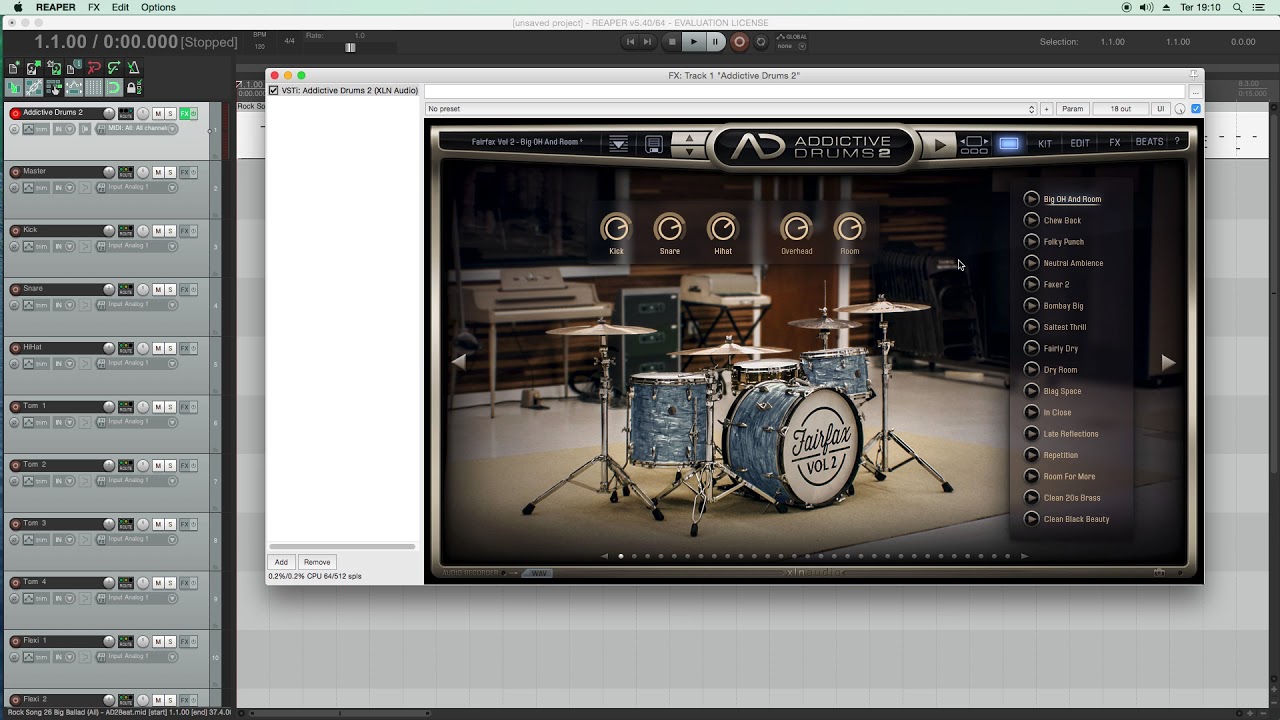1280x720 pixels.
Task: Toggle the REAPER transport repeat button
Action: click(x=761, y=42)
